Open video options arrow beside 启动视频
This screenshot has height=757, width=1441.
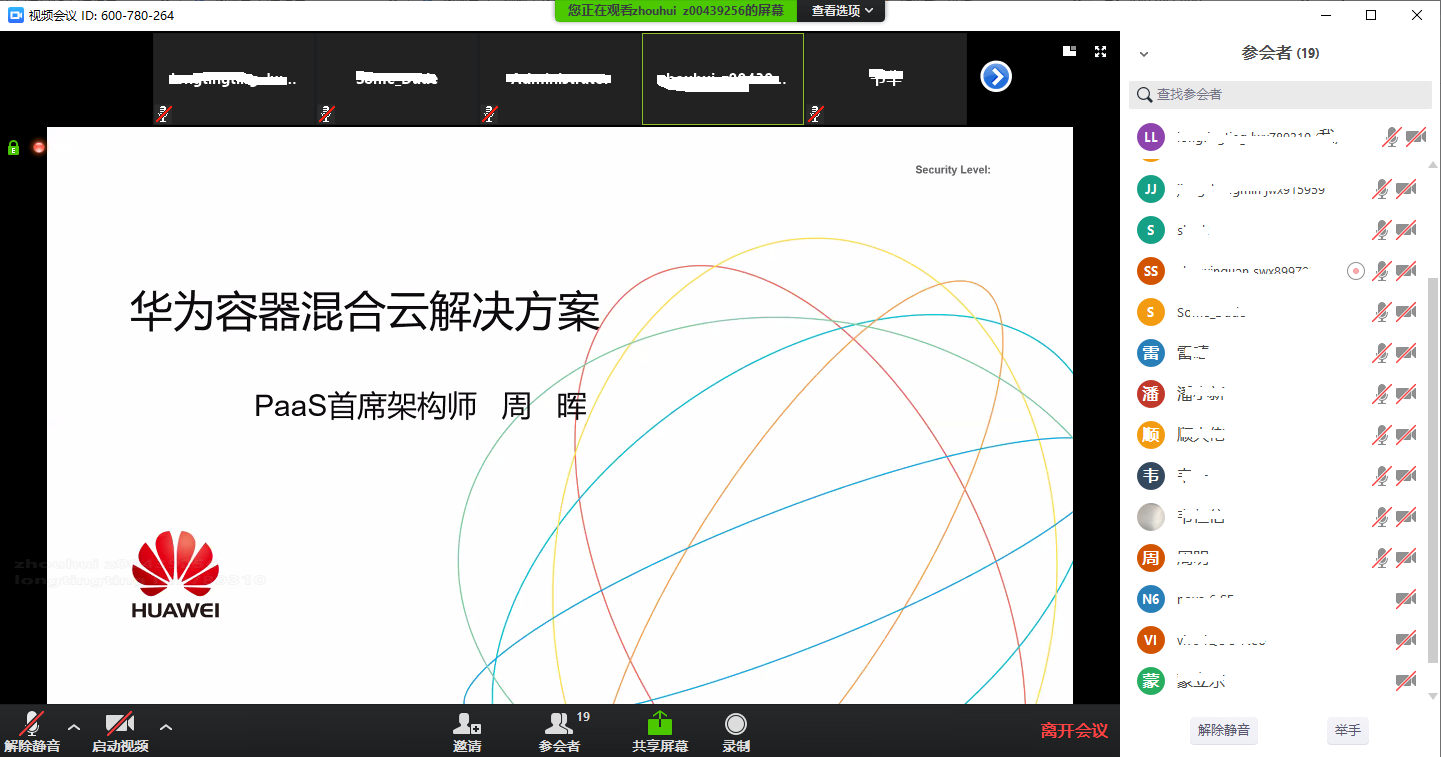(166, 727)
